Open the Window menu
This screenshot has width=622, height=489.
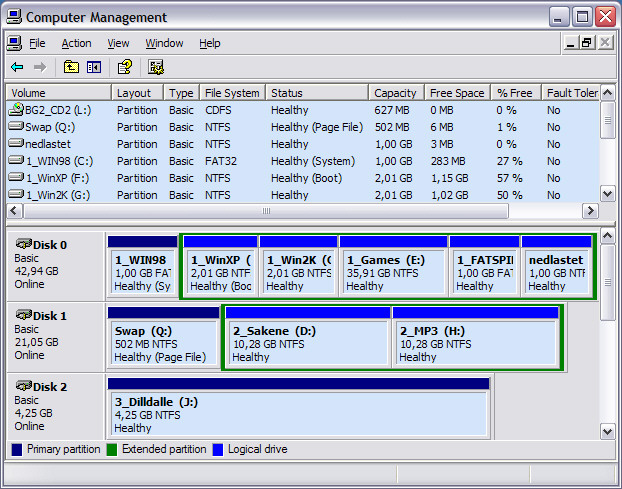pyautogui.click(x=164, y=43)
